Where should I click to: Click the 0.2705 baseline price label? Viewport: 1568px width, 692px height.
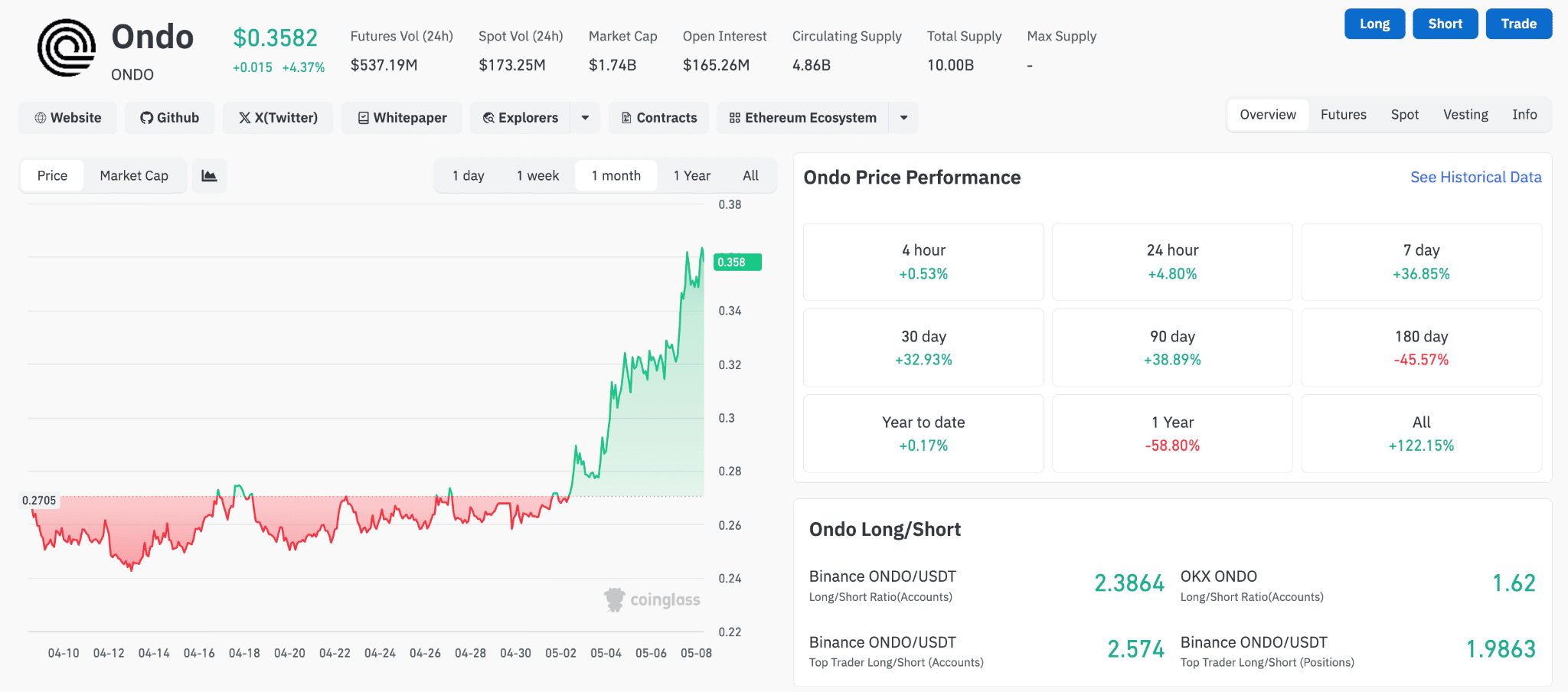39,501
